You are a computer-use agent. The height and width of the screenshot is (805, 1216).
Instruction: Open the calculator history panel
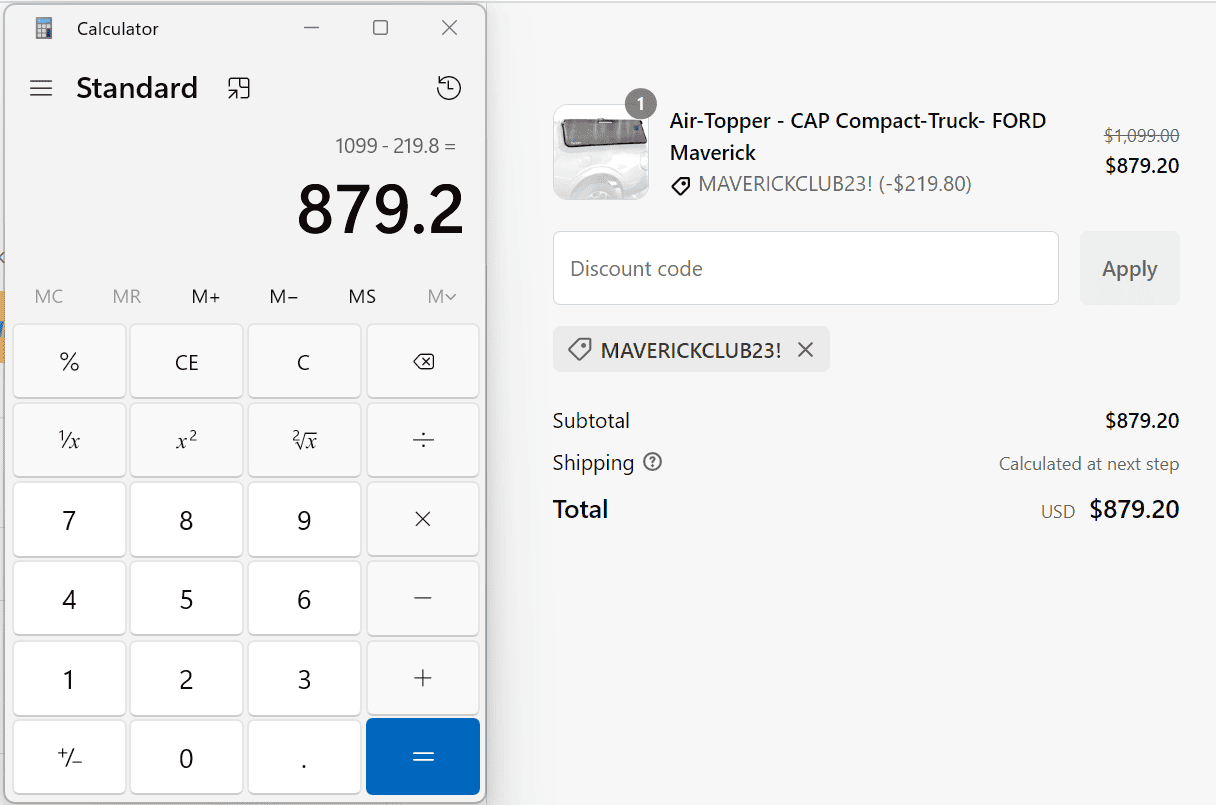pyautogui.click(x=449, y=88)
